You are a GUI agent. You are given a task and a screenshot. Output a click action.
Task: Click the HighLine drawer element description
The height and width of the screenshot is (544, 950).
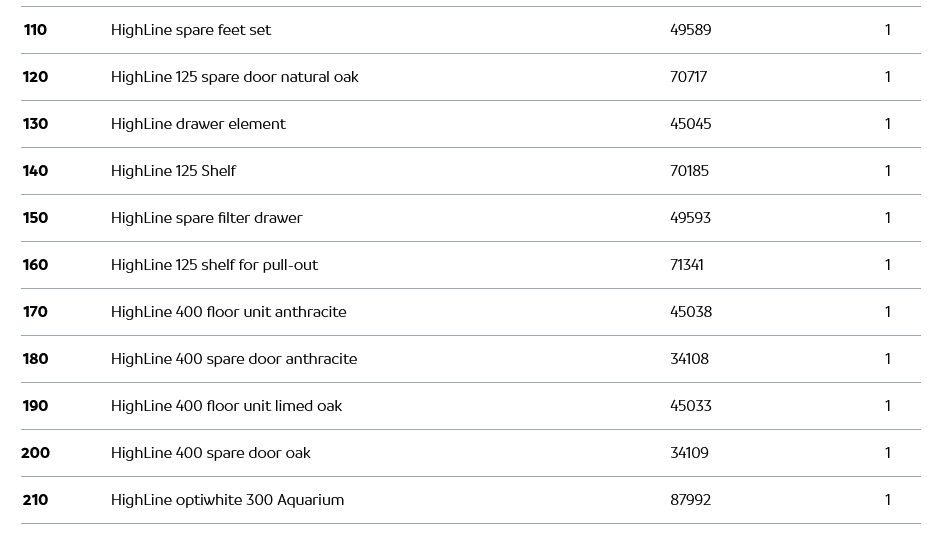coord(198,124)
